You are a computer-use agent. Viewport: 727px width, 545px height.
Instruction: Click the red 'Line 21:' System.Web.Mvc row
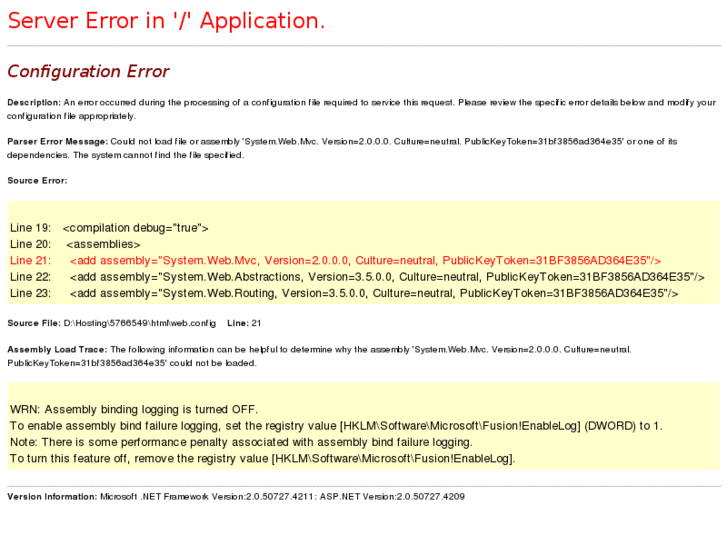point(336,260)
